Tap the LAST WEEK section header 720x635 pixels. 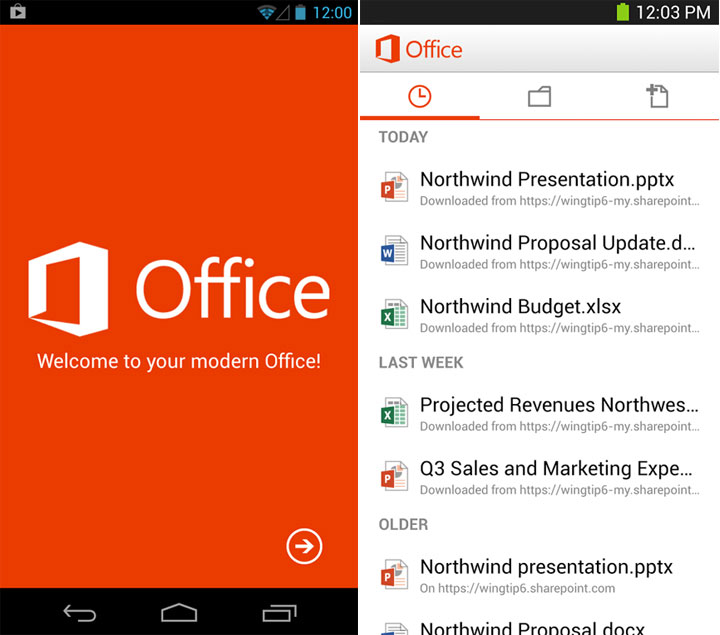click(x=421, y=362)
